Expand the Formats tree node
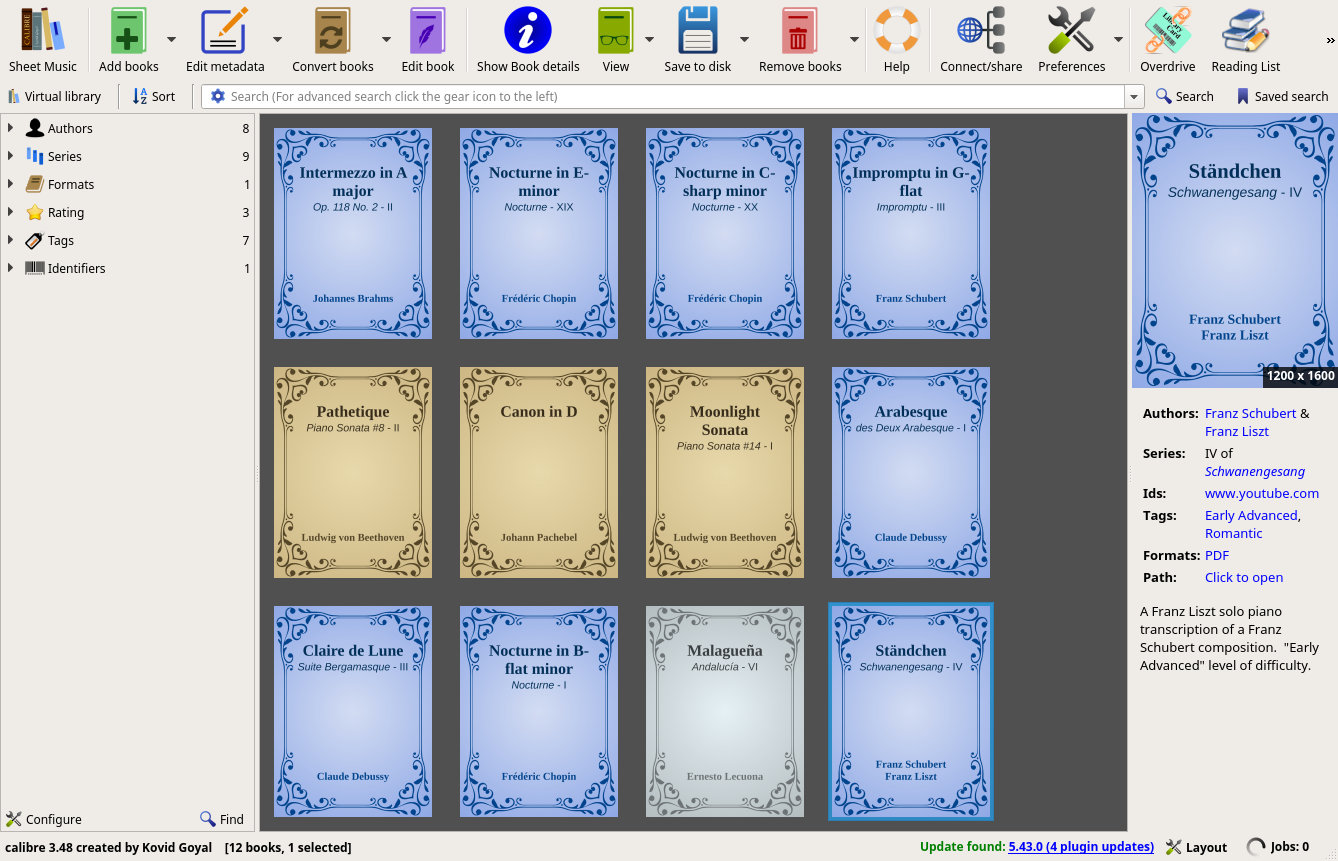 click(11, 184)
